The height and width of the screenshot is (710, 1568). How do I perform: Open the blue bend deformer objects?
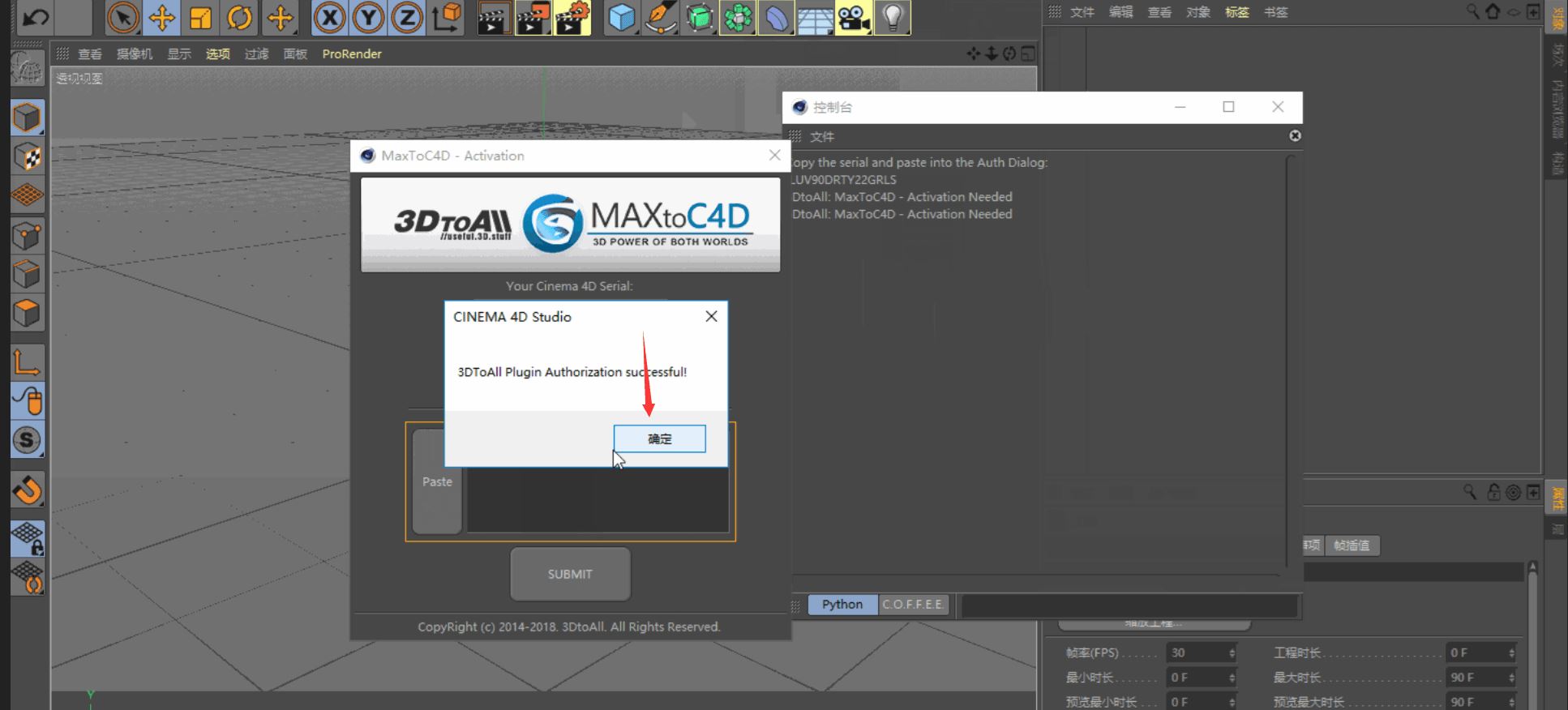coord(777,17)
